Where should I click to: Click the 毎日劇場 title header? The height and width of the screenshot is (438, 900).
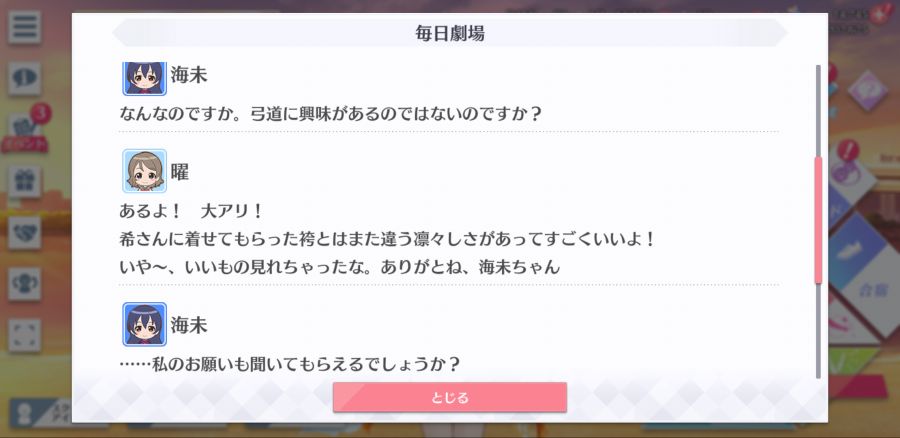[450, 33]
